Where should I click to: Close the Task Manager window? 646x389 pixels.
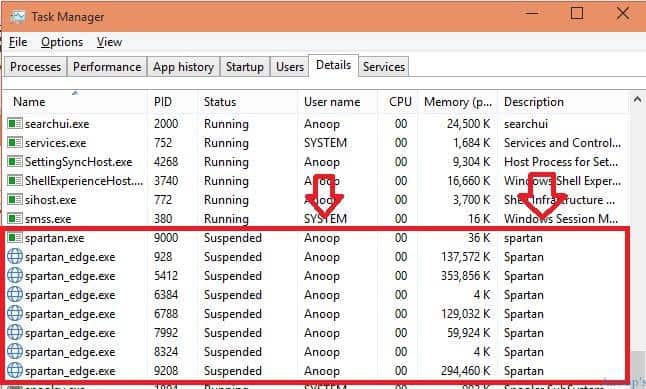pos(623,13)
